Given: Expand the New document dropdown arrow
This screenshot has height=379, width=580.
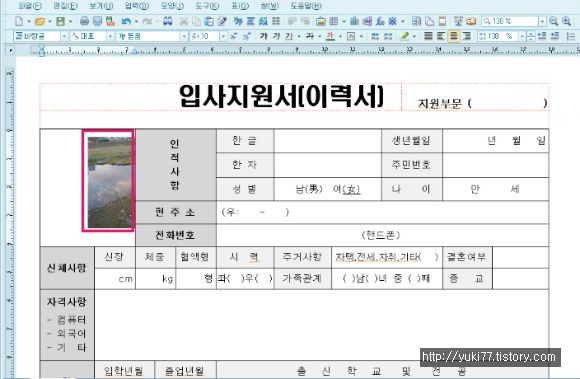Looking at the screenshot, I should (29, 21).
